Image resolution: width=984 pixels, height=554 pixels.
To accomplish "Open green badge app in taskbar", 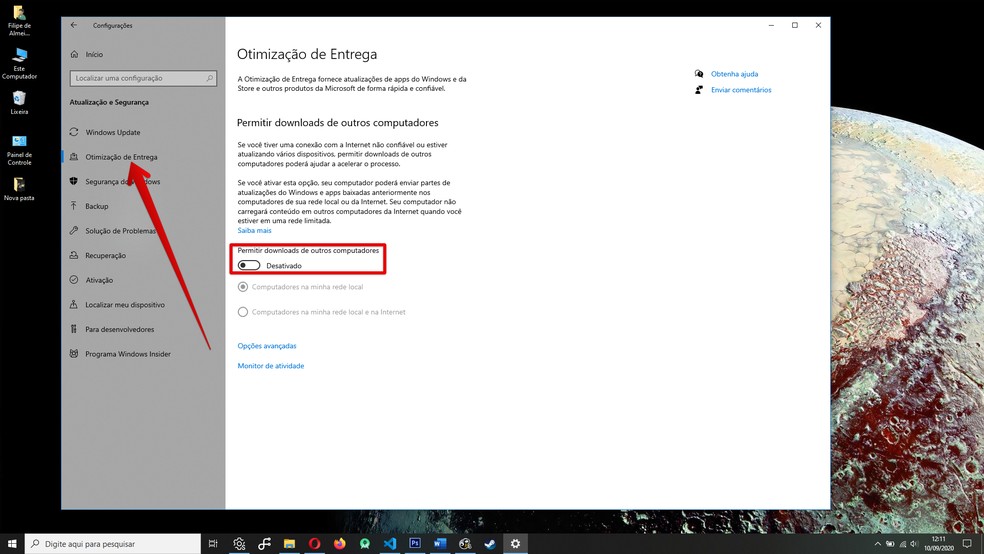I will pos(365,543).
